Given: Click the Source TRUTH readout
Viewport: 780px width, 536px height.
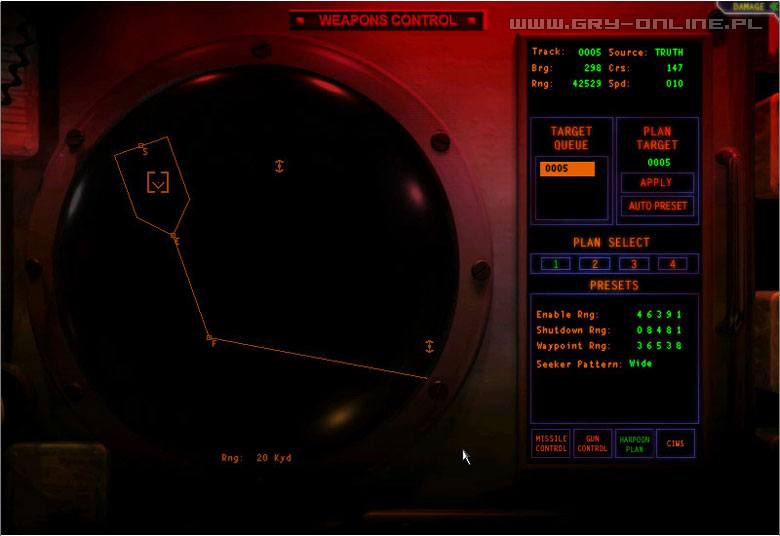Looking at the screenshot, I should 669,52.
